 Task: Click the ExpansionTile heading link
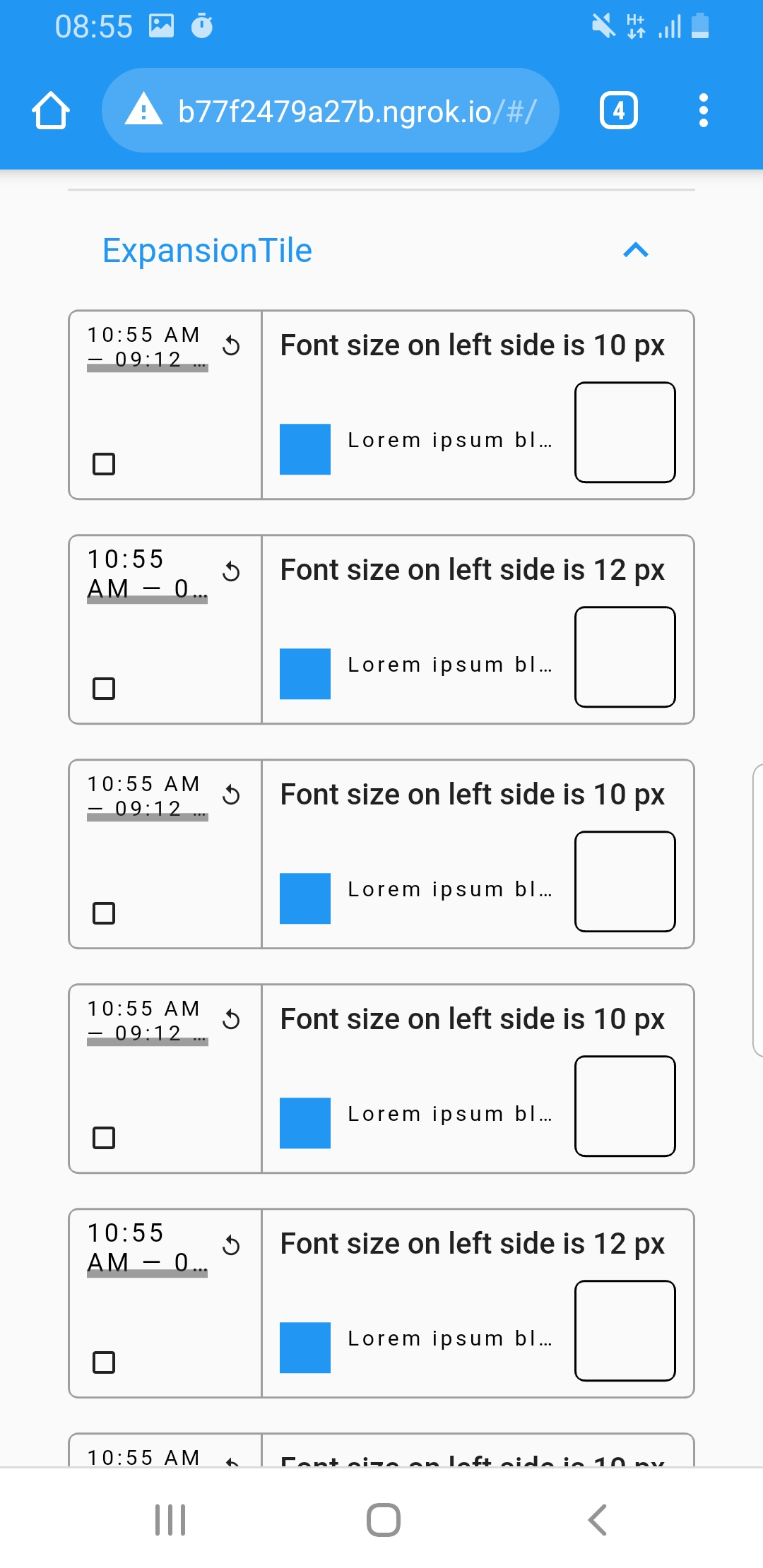pyautogui.click(x=207, y=251)
